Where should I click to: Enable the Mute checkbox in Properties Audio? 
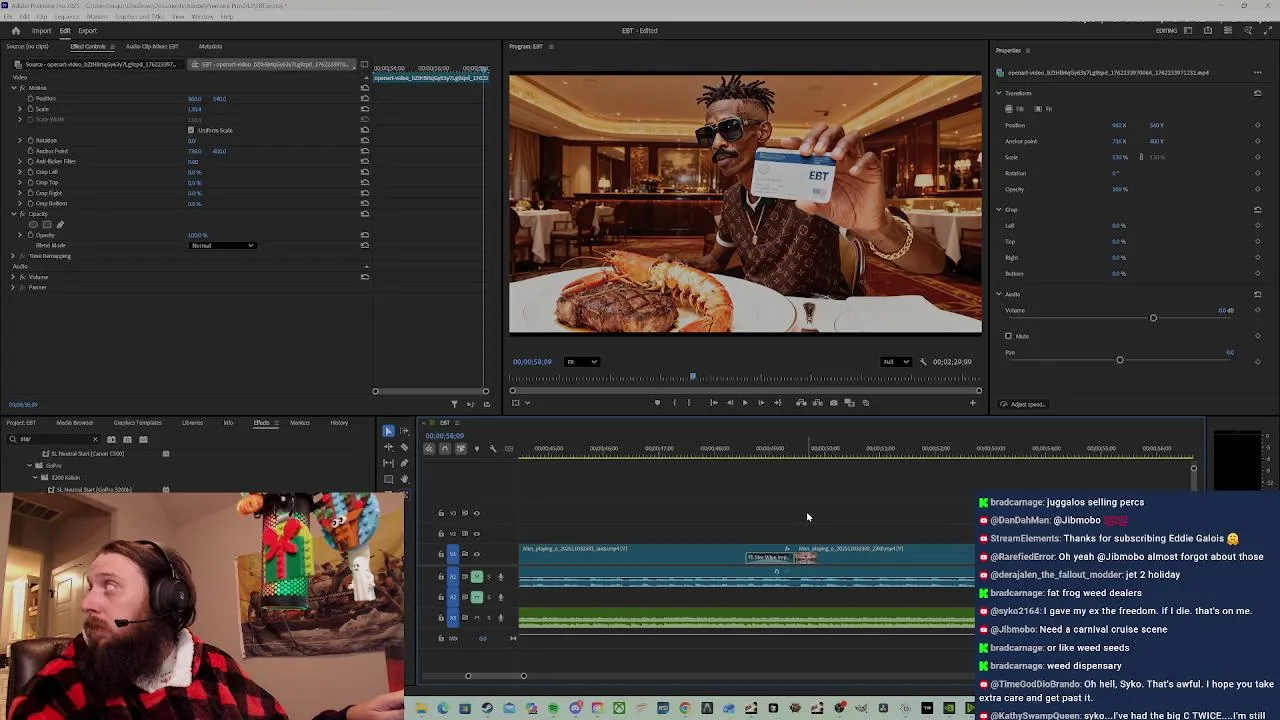[x=1008, y=336]
